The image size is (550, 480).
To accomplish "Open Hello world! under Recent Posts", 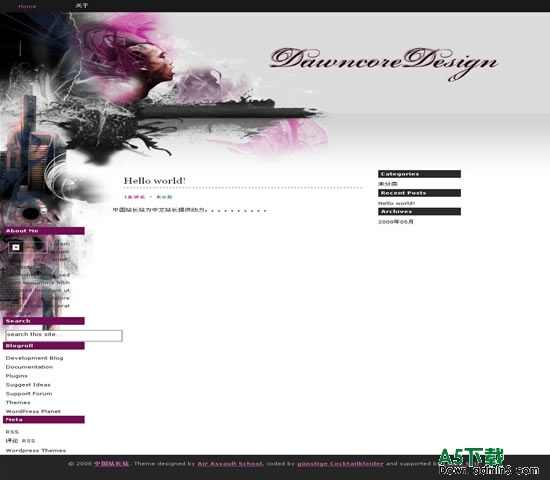I will tap(396, 203).
